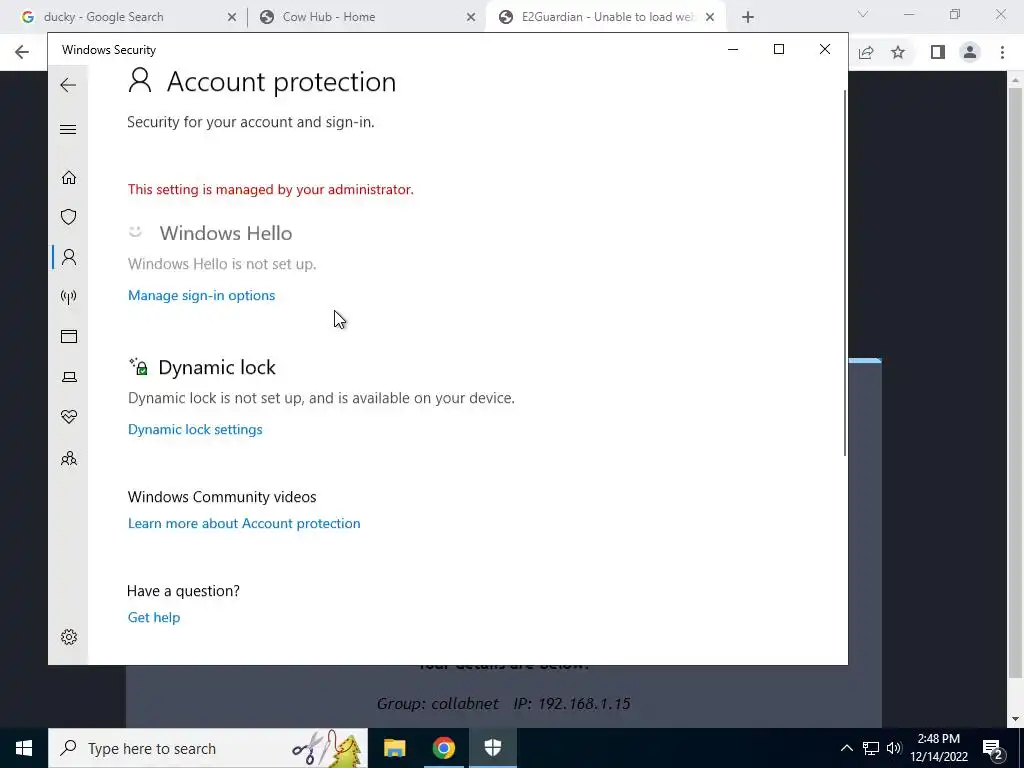Open the notification center icon
The image size is (1024, 768).
click(x=992, y=748)
